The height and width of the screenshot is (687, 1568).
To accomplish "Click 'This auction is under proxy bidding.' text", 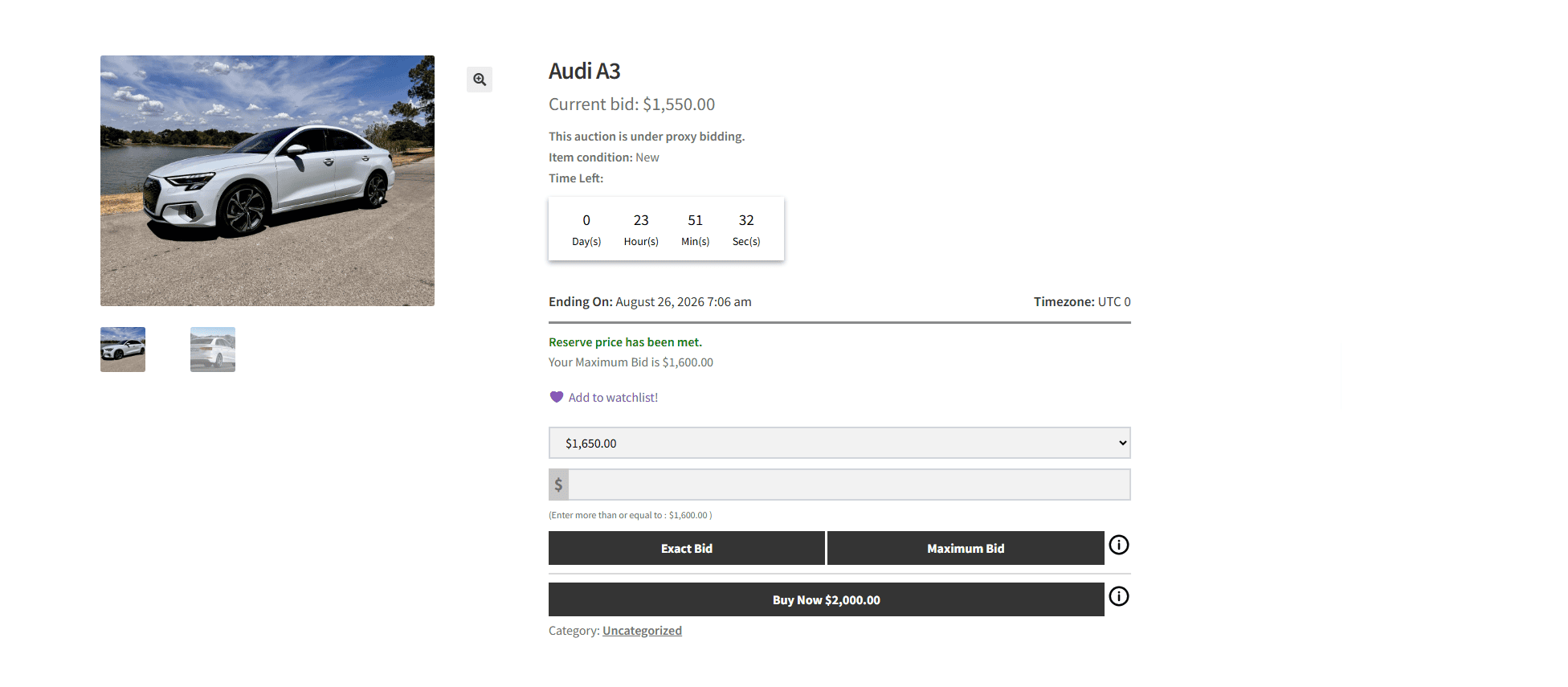I will (647, 137).
